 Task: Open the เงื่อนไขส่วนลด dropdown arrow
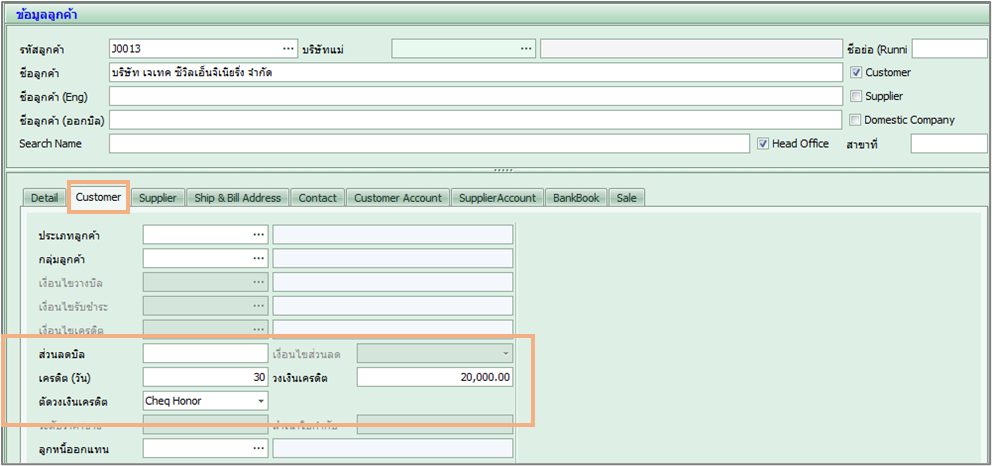pyautogui.click(x=506, y=353)
